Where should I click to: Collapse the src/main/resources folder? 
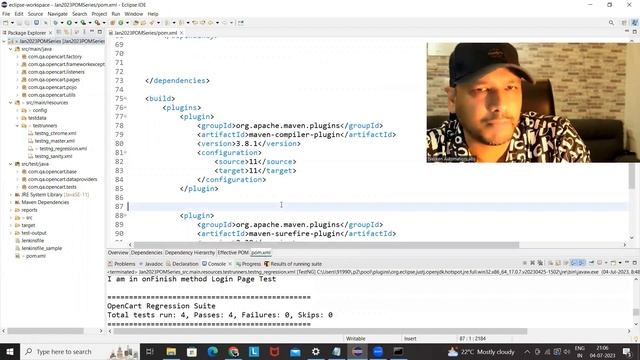coord(11,103)
